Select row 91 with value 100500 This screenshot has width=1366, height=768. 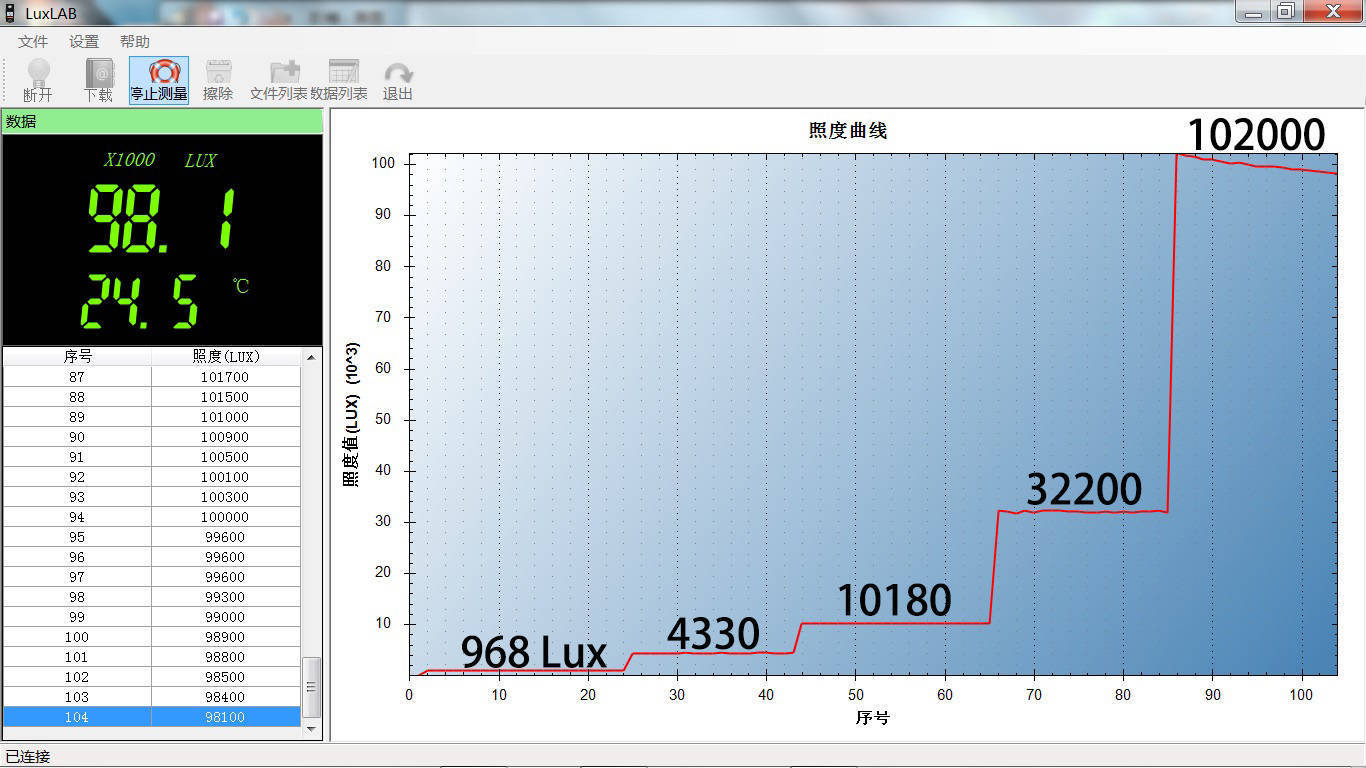(152, 457)
